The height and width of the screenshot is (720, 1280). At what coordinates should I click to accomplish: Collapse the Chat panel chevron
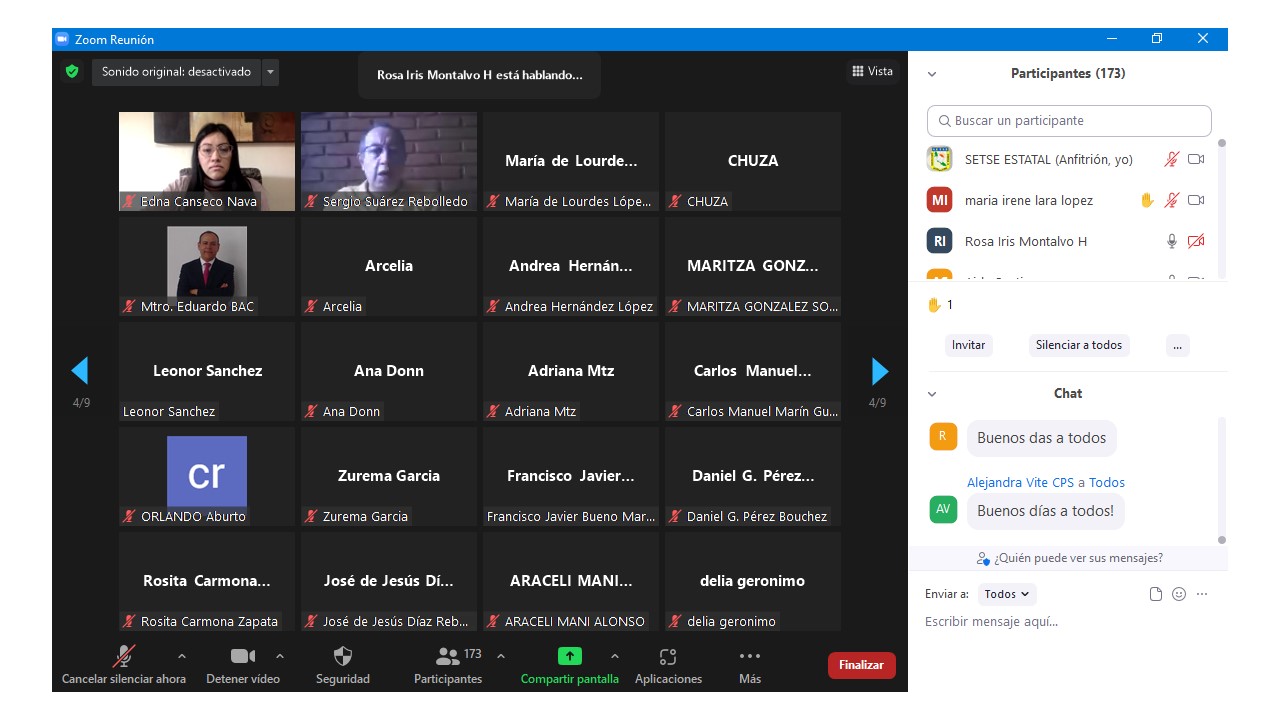[932, 394]
